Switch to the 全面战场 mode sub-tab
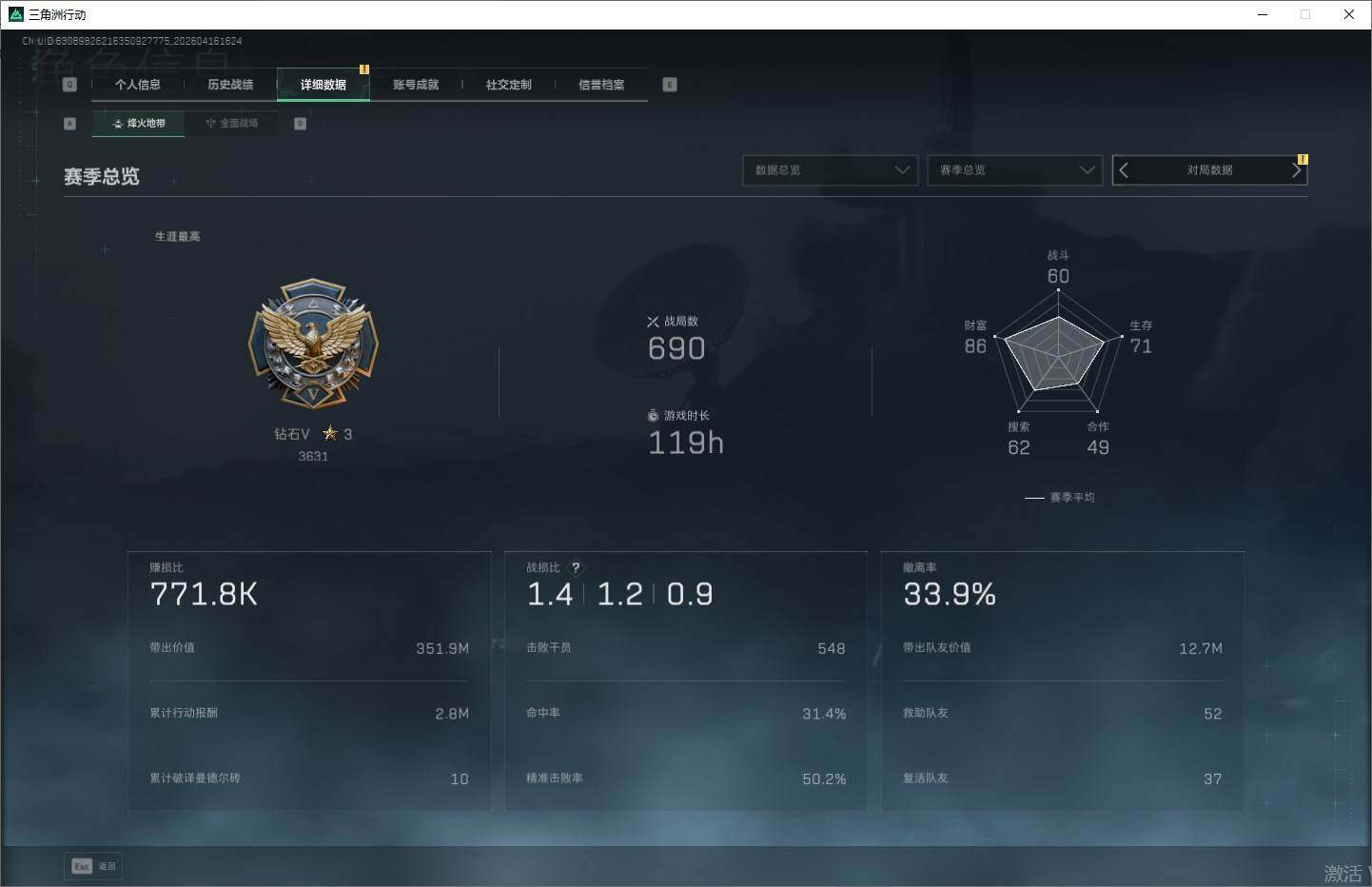 (x=231, y=124)
